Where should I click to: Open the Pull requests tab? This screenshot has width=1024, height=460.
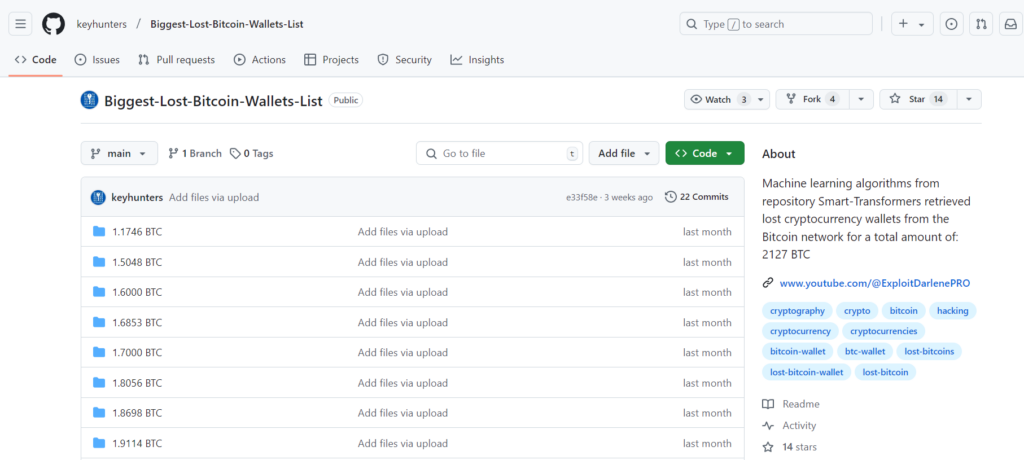(176, 59)
